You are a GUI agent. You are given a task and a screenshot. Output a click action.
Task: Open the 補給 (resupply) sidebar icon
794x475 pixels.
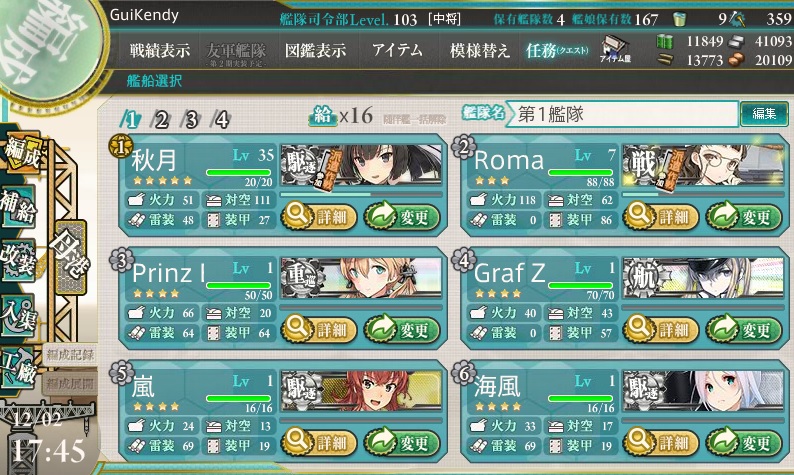[19, 207]
